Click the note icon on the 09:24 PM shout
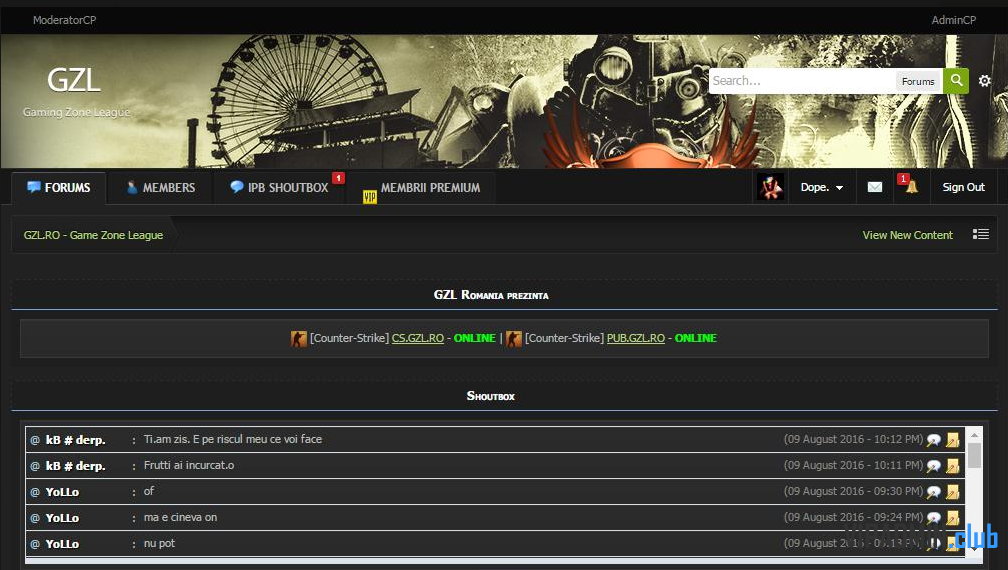The height and width of the screenshot is (570, 1008). pyautogui.click(x=953, y=518)
